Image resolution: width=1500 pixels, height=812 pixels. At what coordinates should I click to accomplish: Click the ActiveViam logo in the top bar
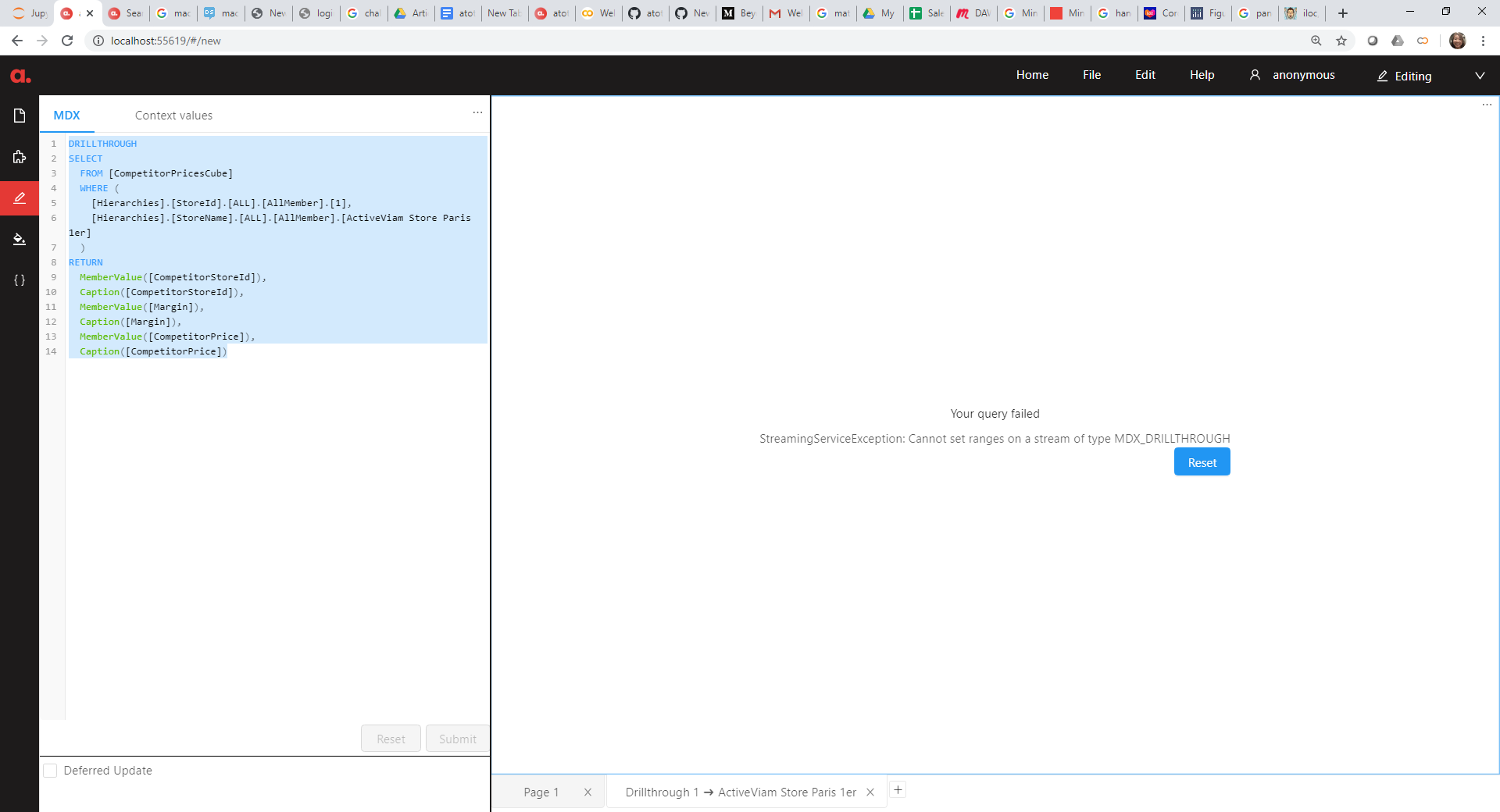pyautogui.click(x=20, y=75)
